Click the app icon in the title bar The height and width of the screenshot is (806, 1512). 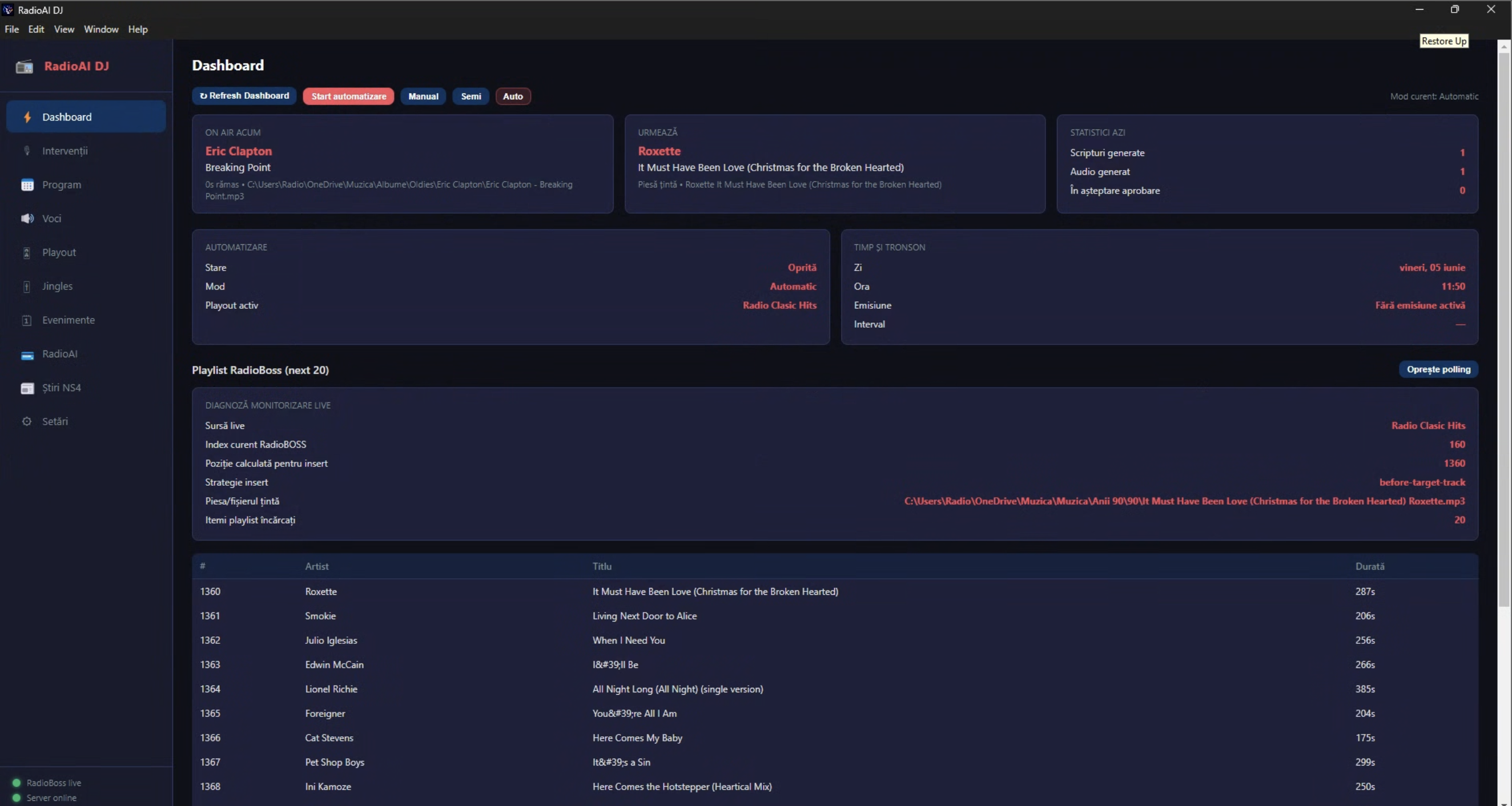tap(7, 9)
